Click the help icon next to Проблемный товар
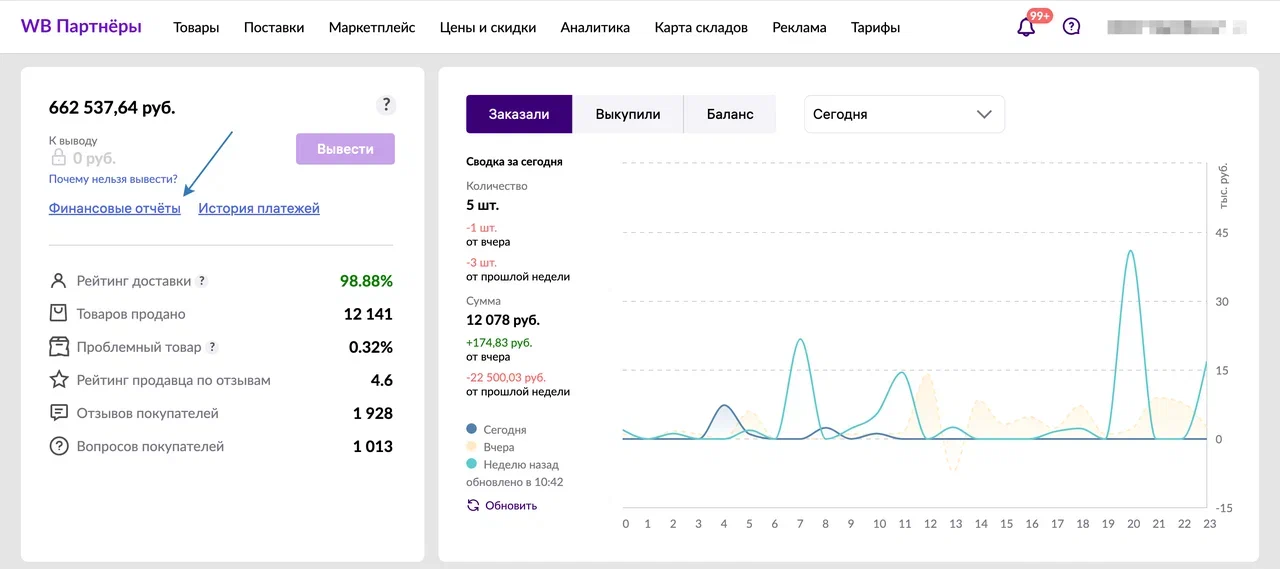Screen dimensions: 1280x569 (x=212, y=347)
